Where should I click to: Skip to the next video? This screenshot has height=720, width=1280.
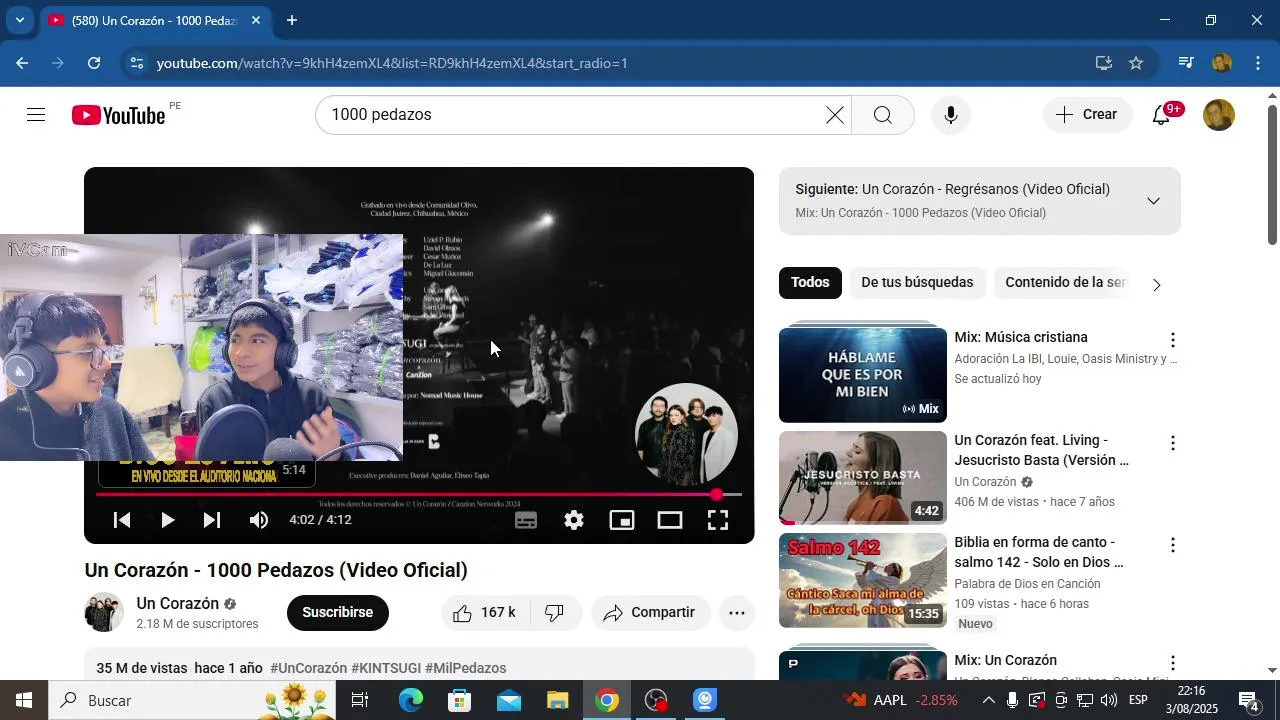pyautogui.click(x=212, y=520)
